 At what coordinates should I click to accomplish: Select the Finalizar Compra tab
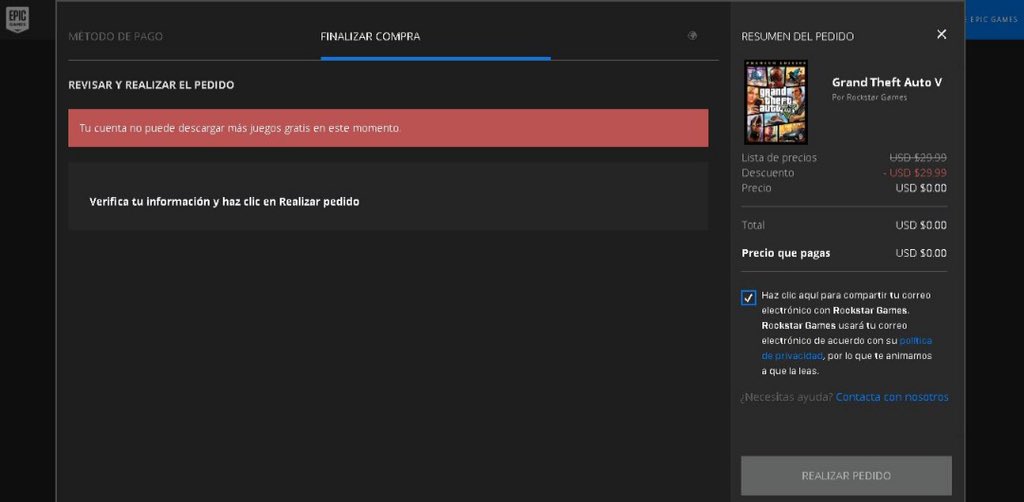(x=370, y=37)
